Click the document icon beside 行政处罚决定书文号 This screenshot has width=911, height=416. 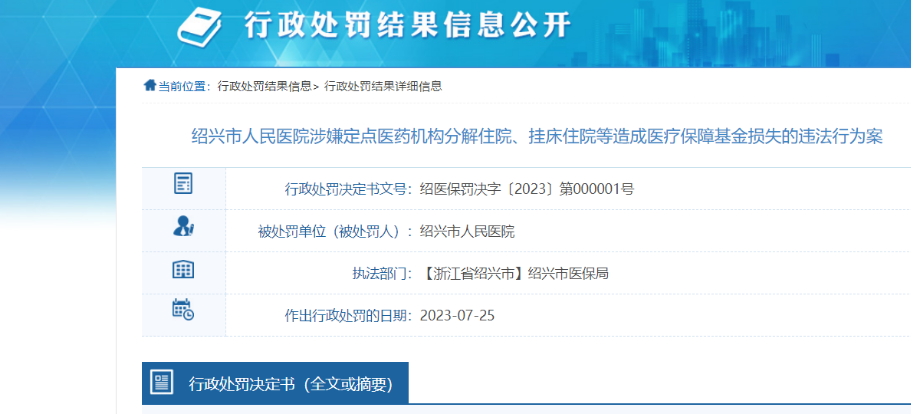[x=183, y=183]
